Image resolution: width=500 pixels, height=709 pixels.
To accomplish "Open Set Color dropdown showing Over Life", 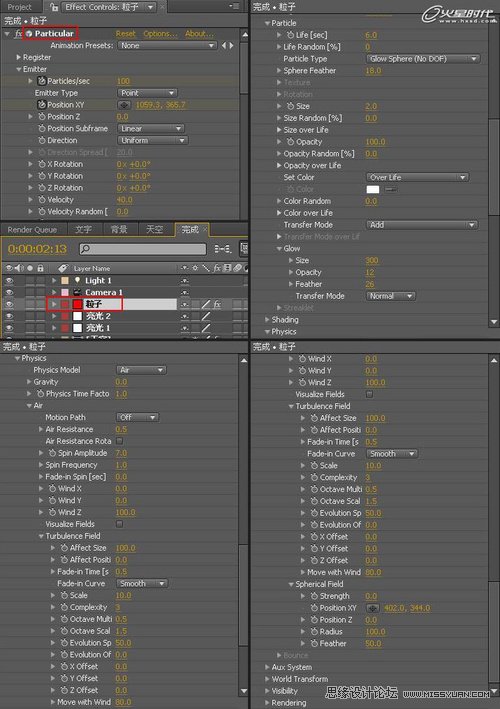I will pyautogui.click(x=417, y=177).
